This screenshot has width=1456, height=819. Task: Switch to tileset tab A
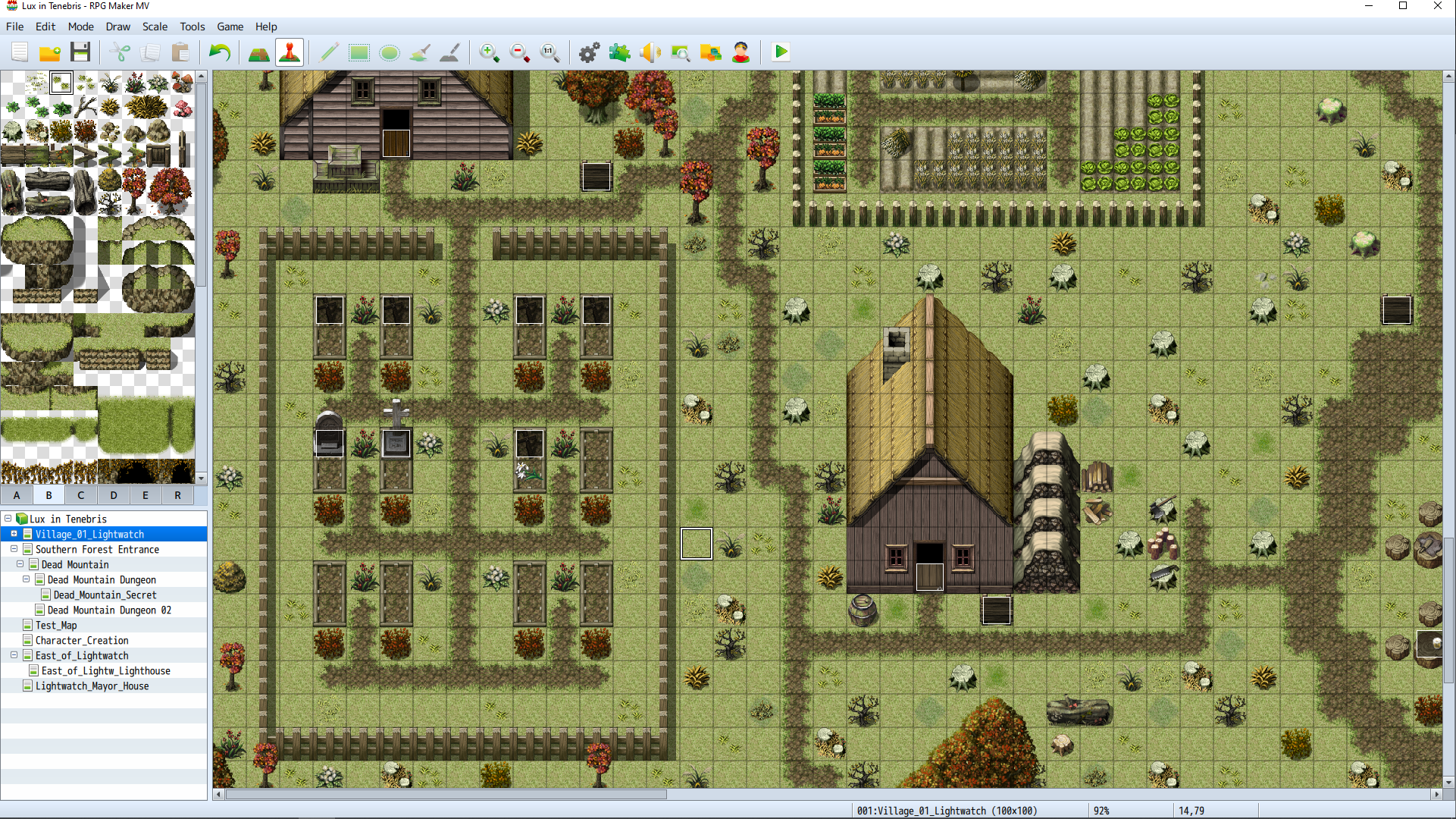tap(17, 495)
